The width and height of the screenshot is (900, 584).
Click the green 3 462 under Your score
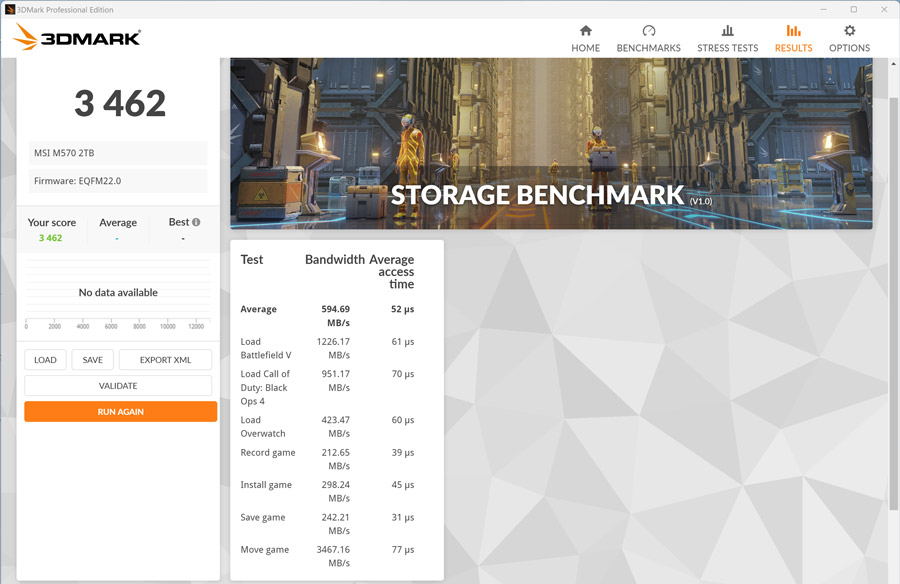click(x=51, y=238)
